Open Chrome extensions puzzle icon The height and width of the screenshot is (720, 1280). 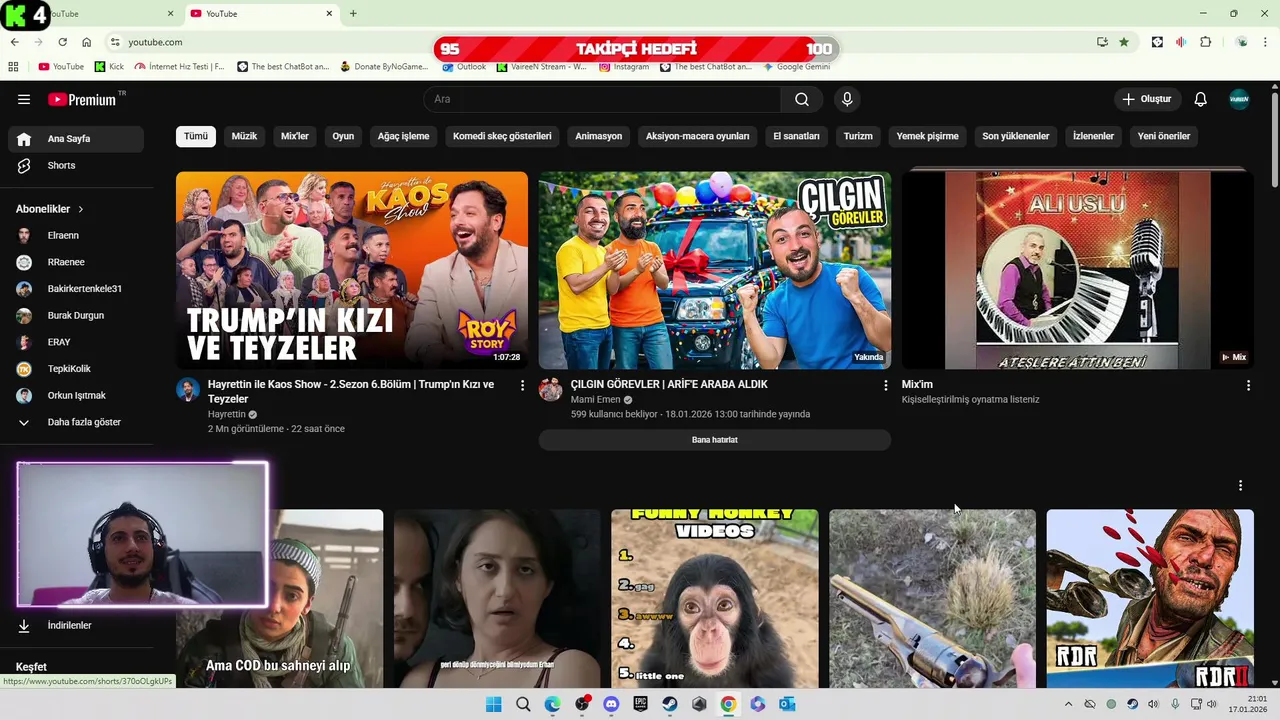click(x=1205, y=42)
